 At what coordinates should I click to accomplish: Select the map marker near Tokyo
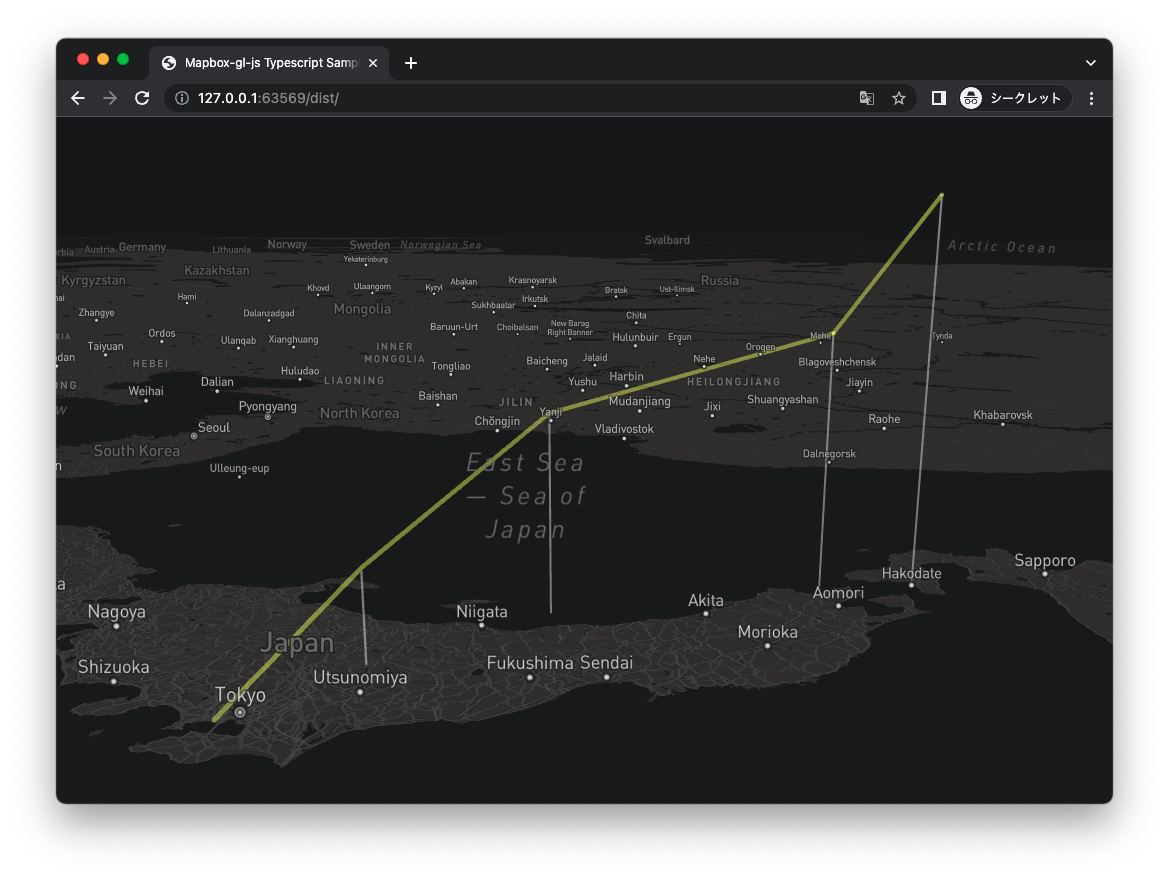239,712
